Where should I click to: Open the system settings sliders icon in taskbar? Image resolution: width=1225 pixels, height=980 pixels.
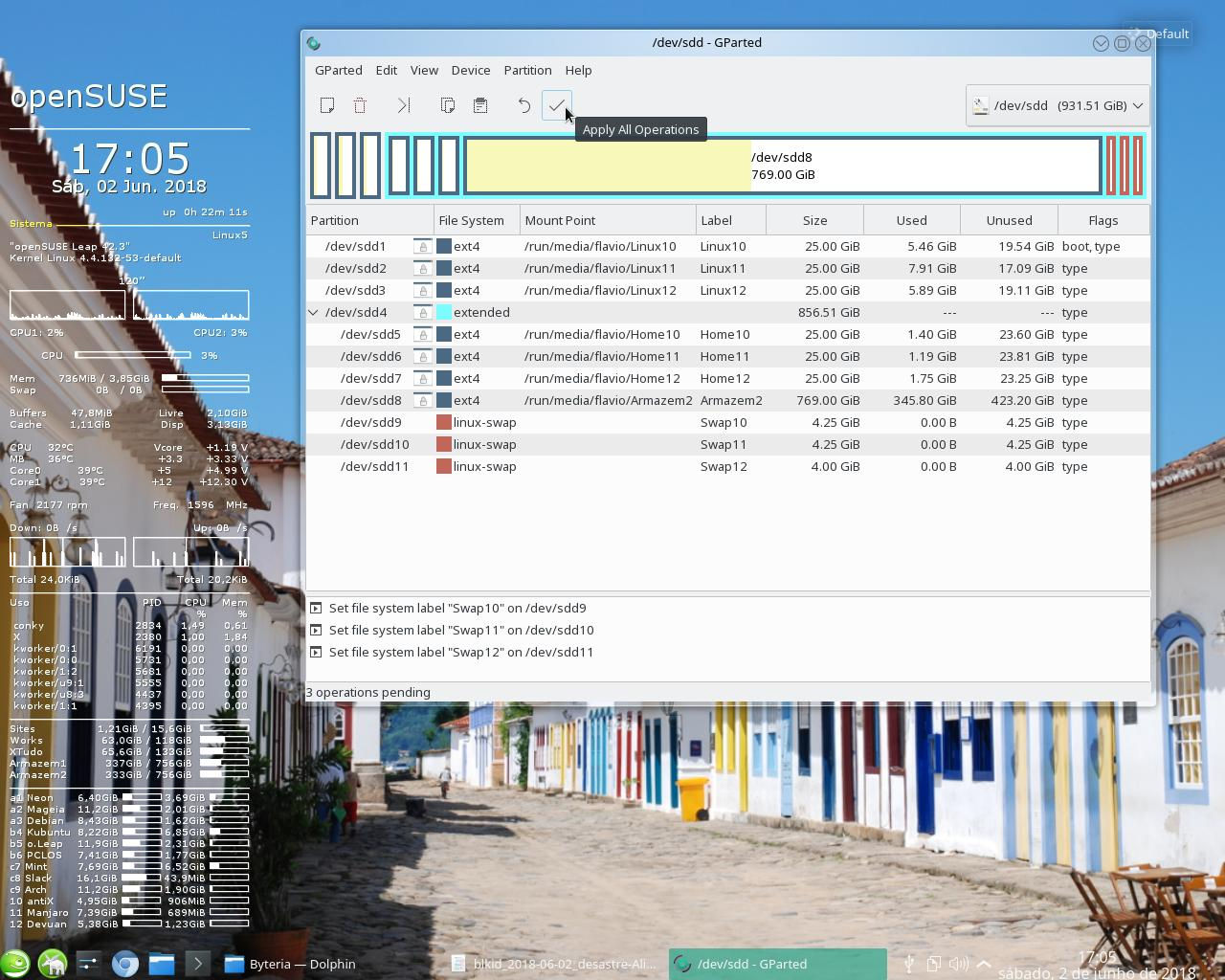(88, 964)
